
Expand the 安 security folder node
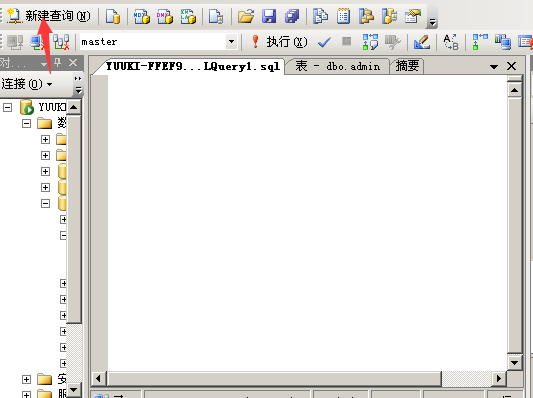[x=27, y=379]
